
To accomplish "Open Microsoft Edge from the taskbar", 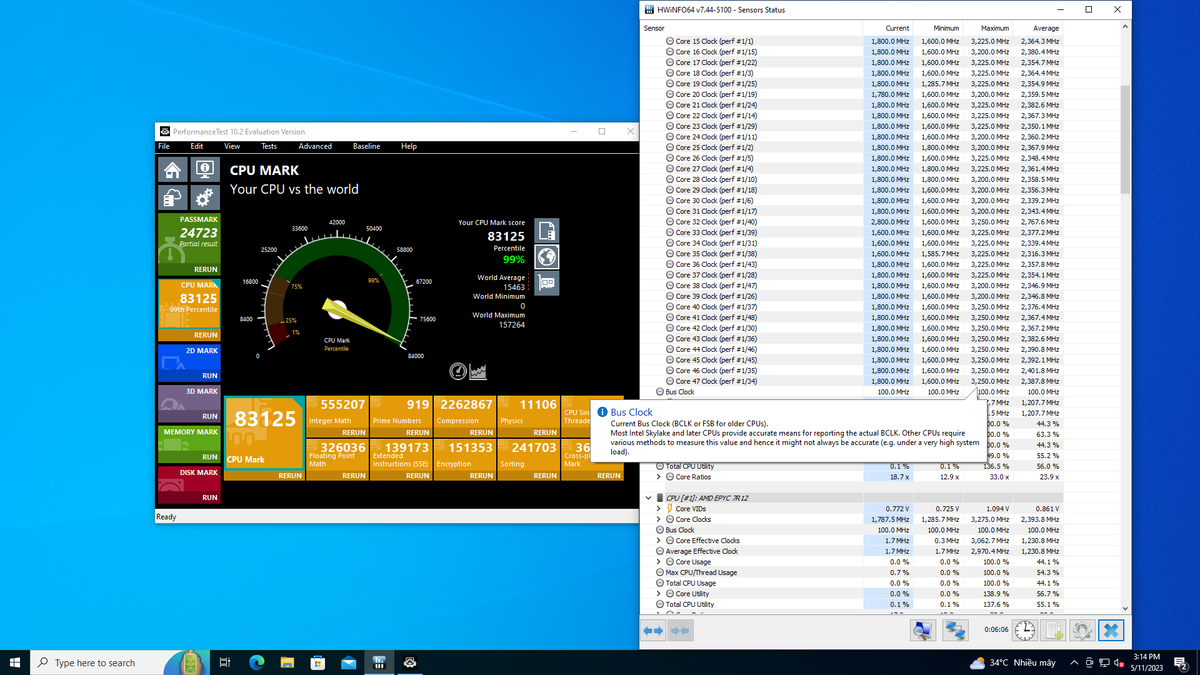I will coord(255,662).
